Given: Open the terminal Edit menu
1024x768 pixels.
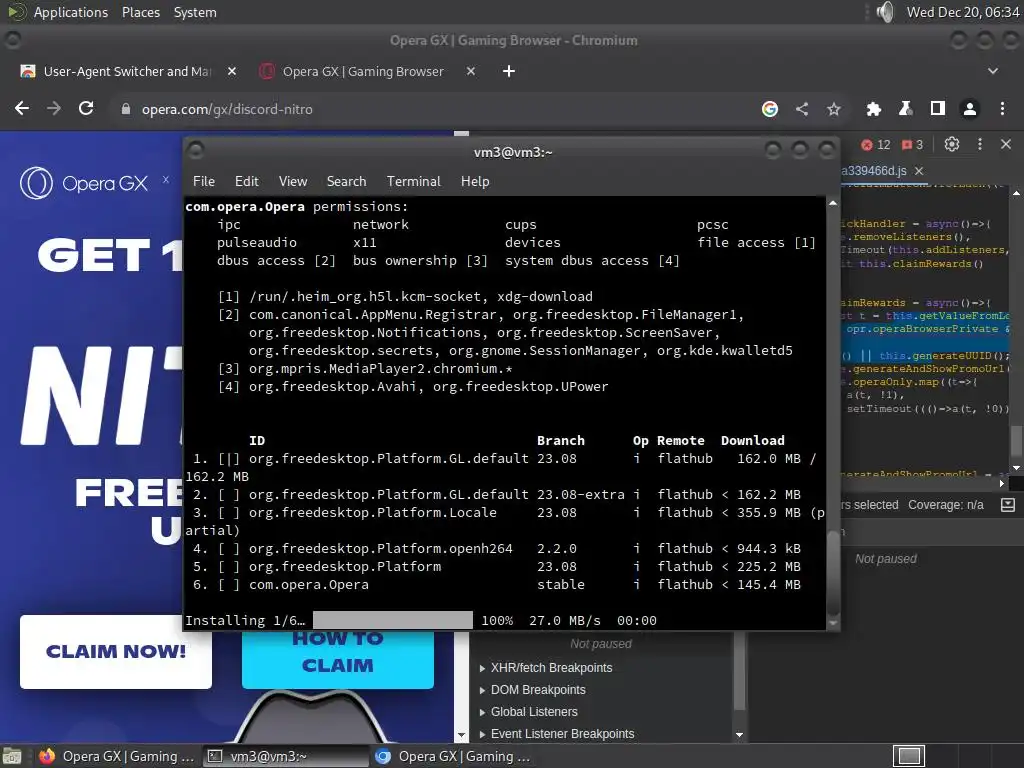Looking at the screenshot, I should click(x=247, y=182).
